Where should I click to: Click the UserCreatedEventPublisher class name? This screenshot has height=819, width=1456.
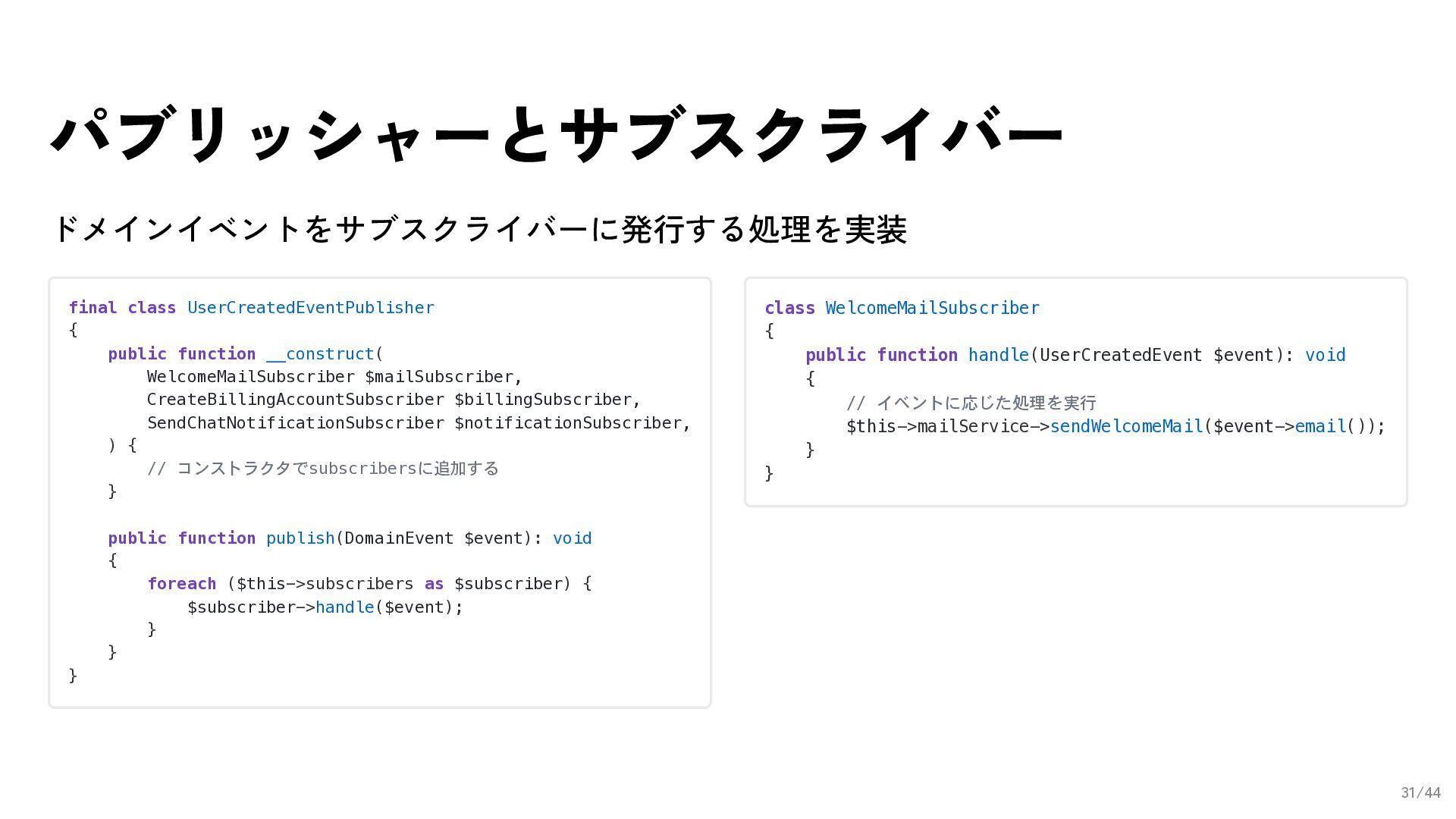tap(310, 308)
